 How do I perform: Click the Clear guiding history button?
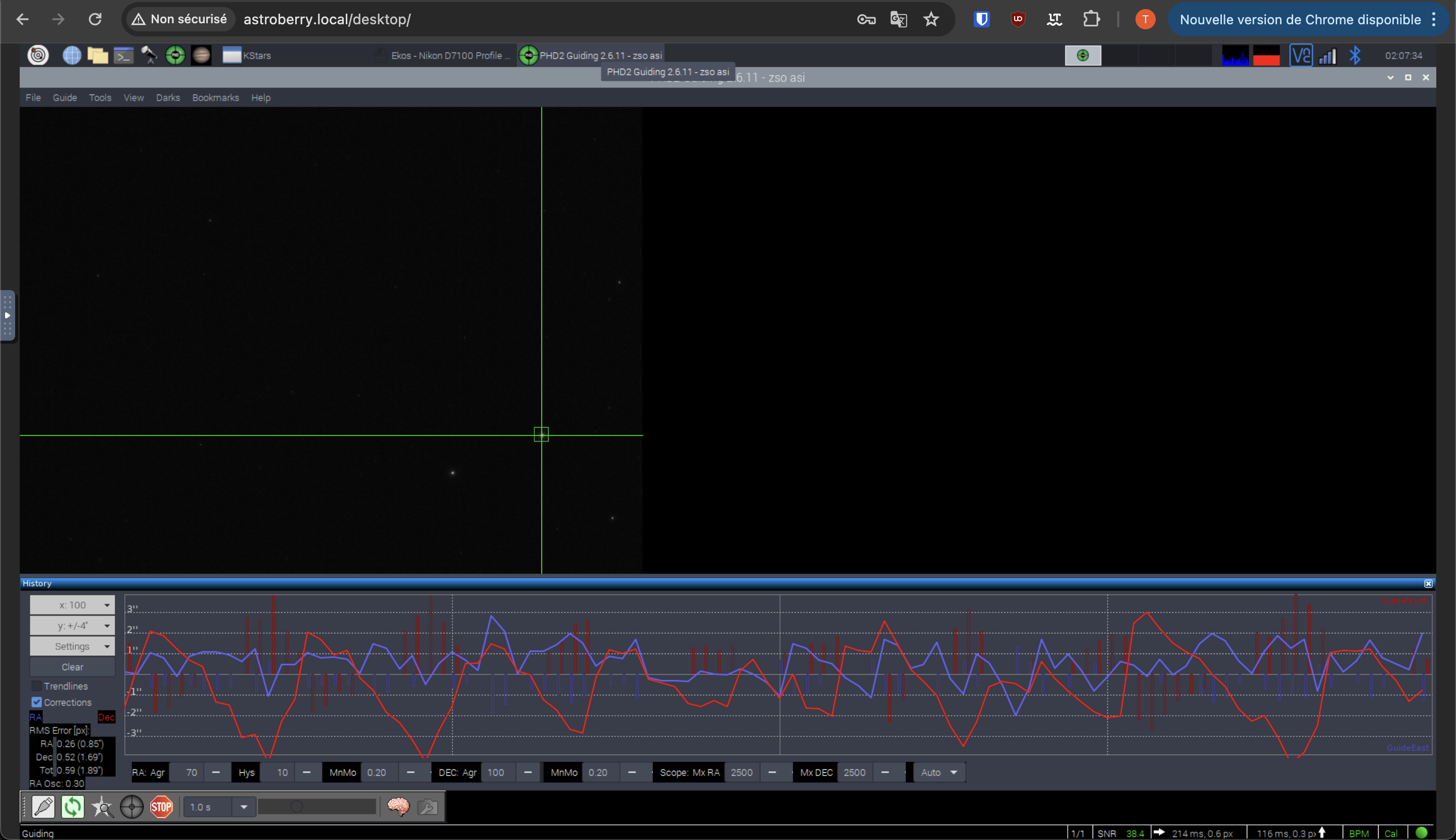pos(72,666)
